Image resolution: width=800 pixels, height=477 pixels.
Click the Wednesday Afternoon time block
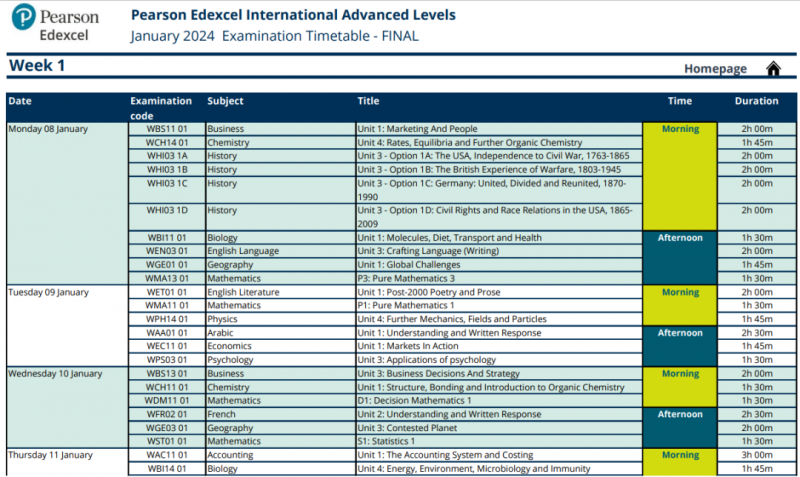coord(680,428)
